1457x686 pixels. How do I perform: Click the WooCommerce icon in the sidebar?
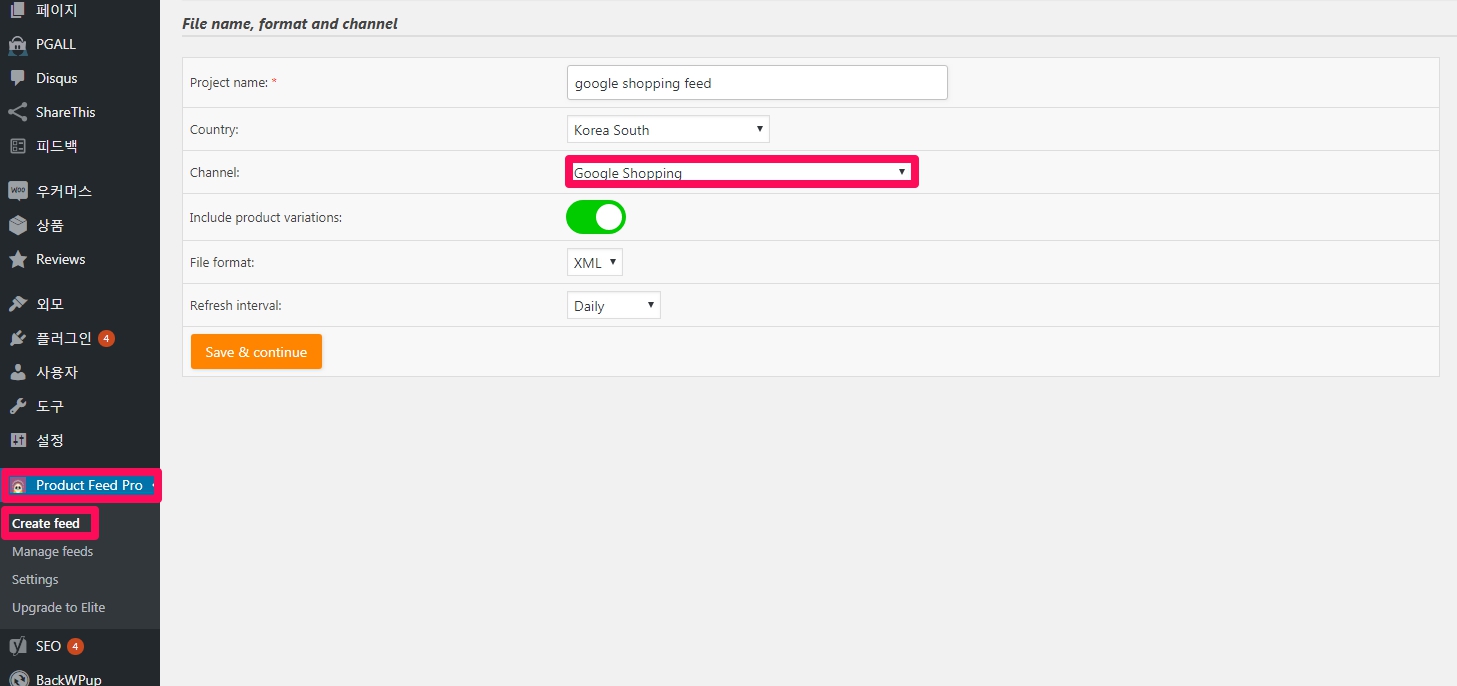tap(17, 191)
